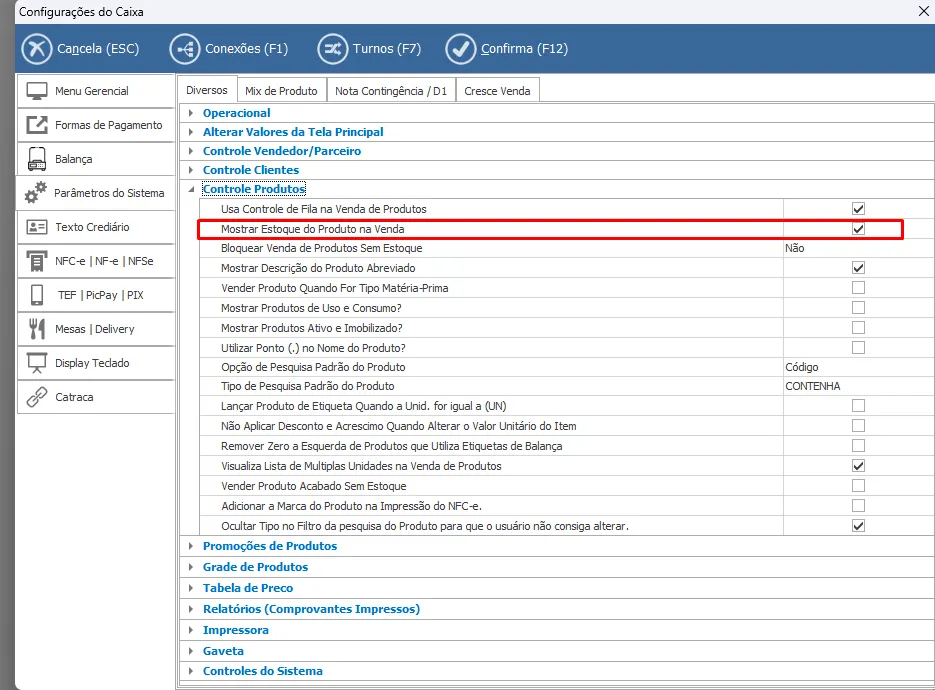935x690 pixels.
Task: Click Bloquear Venda Sem Estoque value Não
Action: coord(795,248)
